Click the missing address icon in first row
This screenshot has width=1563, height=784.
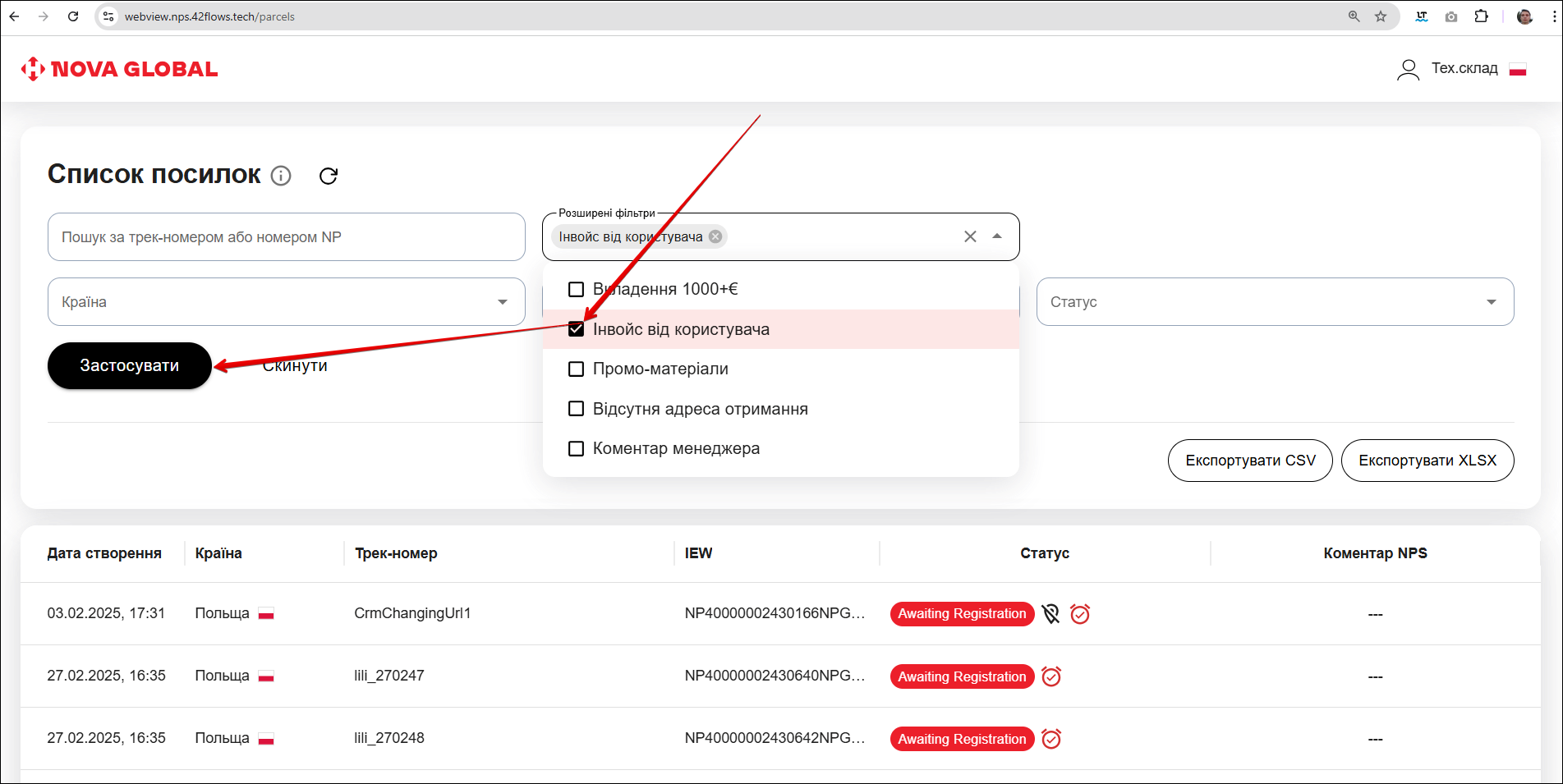click(x=1050, y=614)
